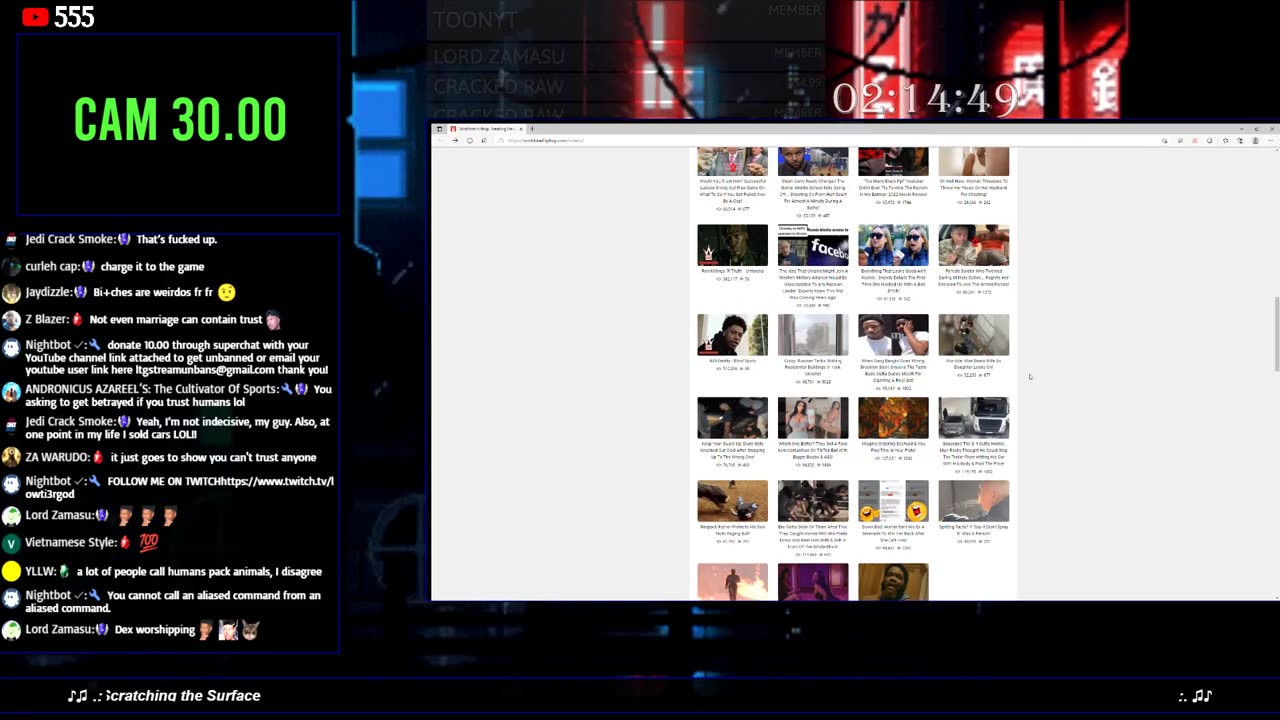This screenshot has width=1280, height=720.
Task: Open the 'Blind Spots' music video thumbnail
Action: [x=733, y=335]
